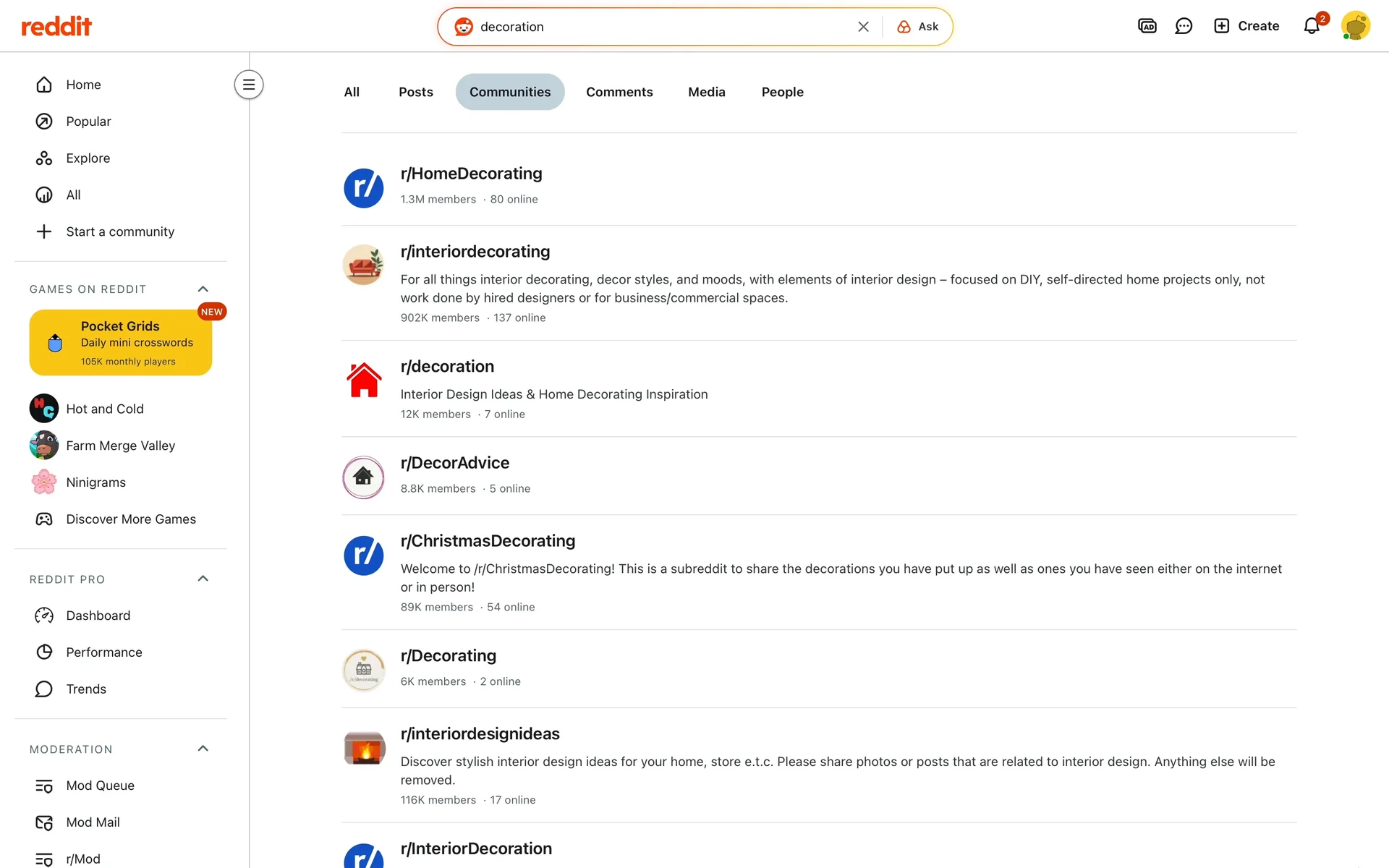The height and width of the screenshot is (868, 1389).
Task: Open the notifications bell
Action: 1312,26
